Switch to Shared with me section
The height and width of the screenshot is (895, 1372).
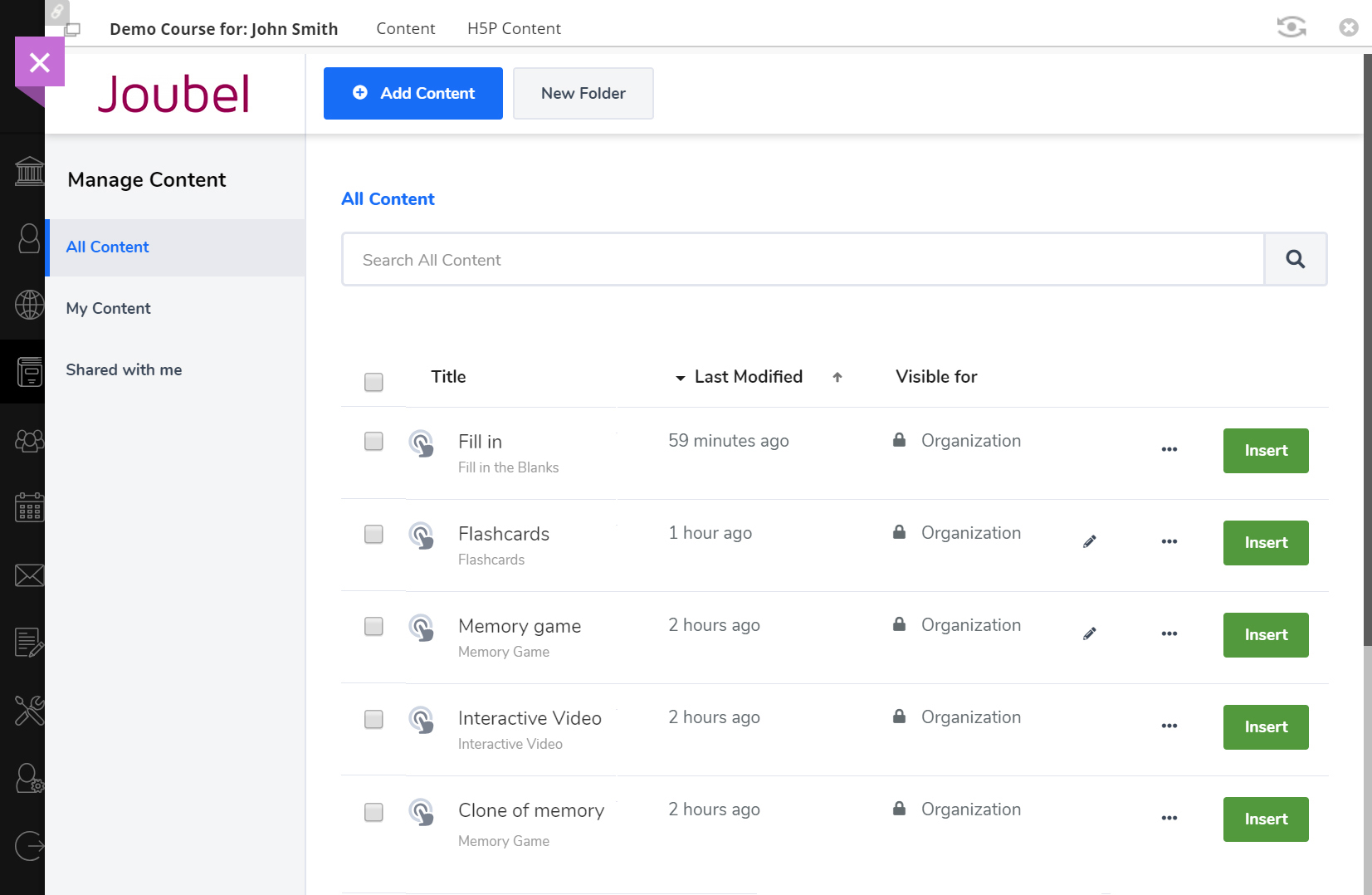(x=124, y=370)
